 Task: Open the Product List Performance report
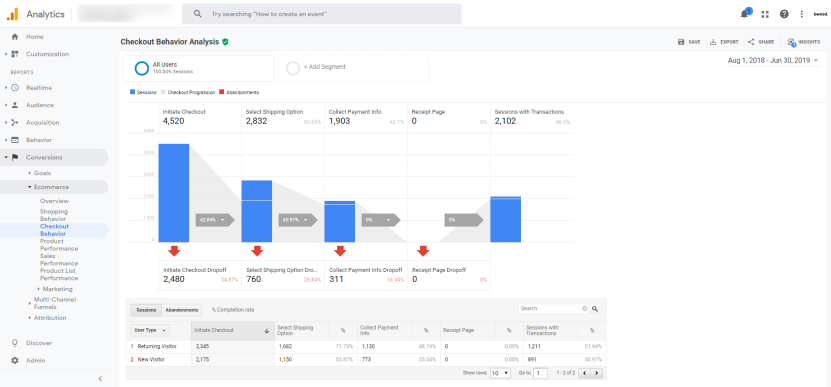[59, 275]
